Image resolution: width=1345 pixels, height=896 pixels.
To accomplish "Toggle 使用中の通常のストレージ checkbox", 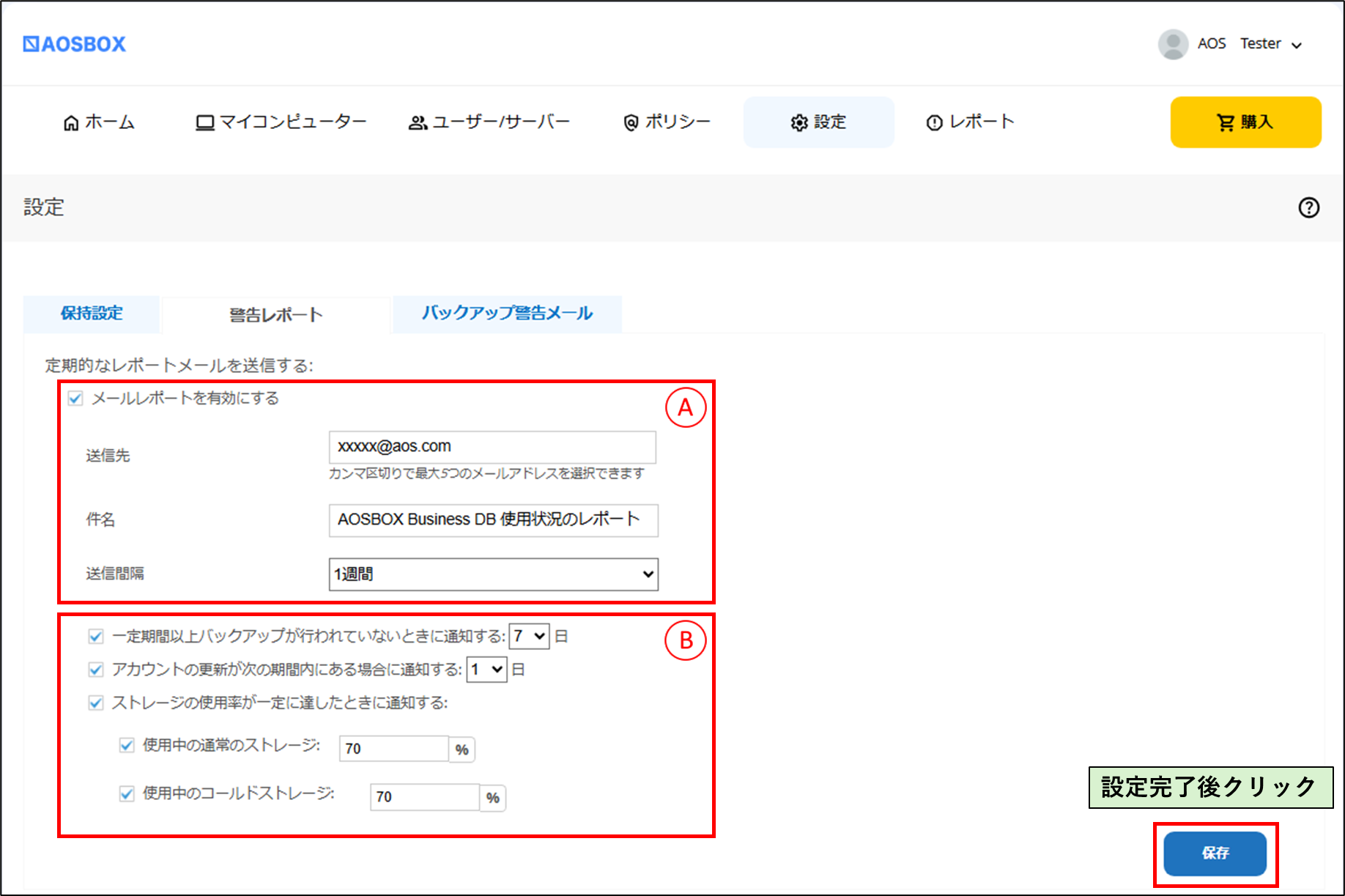I will pyautogui.click(x=127, y=746).
